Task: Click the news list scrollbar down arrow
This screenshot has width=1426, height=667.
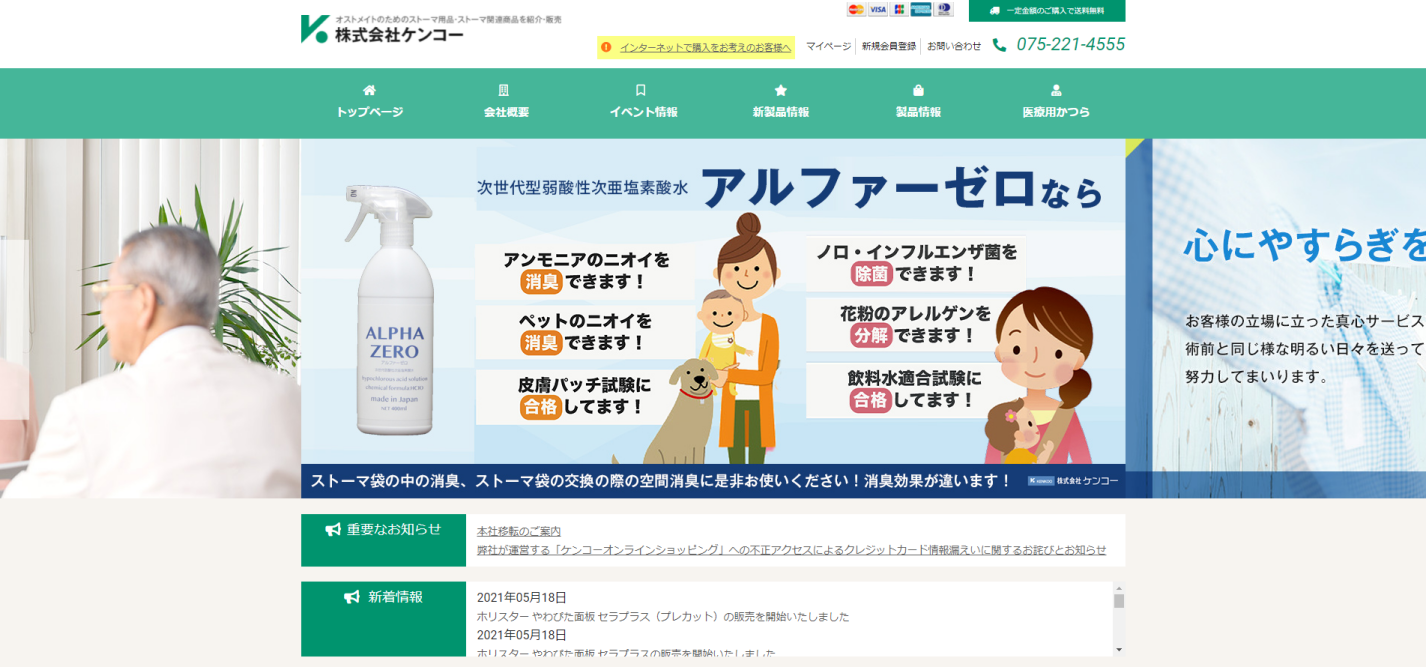Action: (x=1119, y=650)
